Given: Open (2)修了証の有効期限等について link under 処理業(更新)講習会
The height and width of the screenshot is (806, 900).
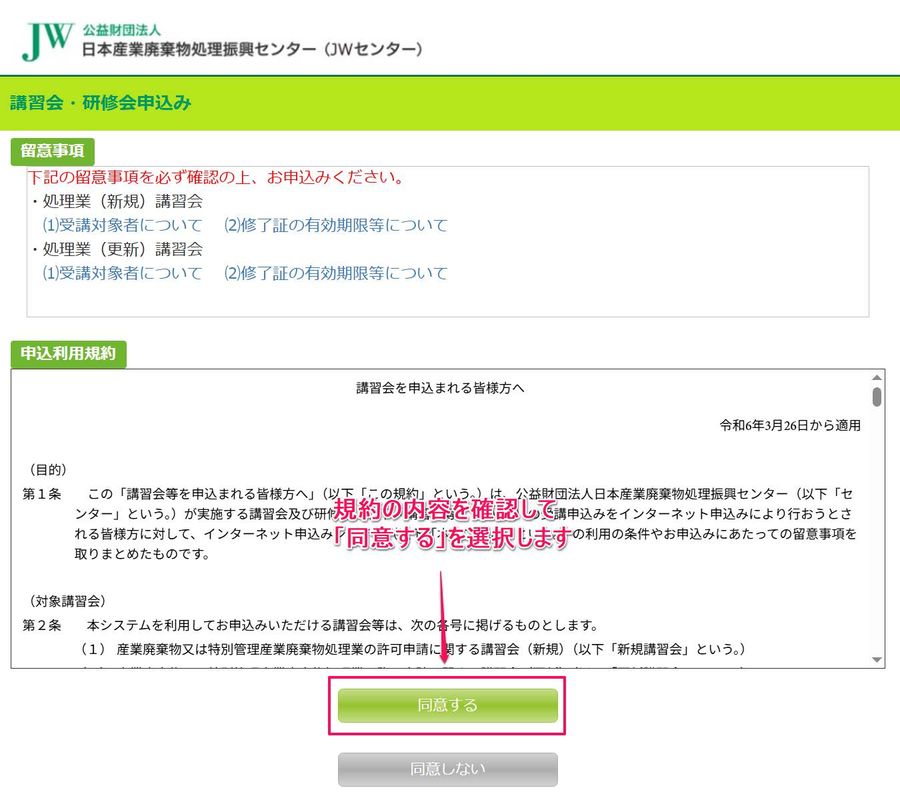Looking at the screenshot, I should point(336,273).
